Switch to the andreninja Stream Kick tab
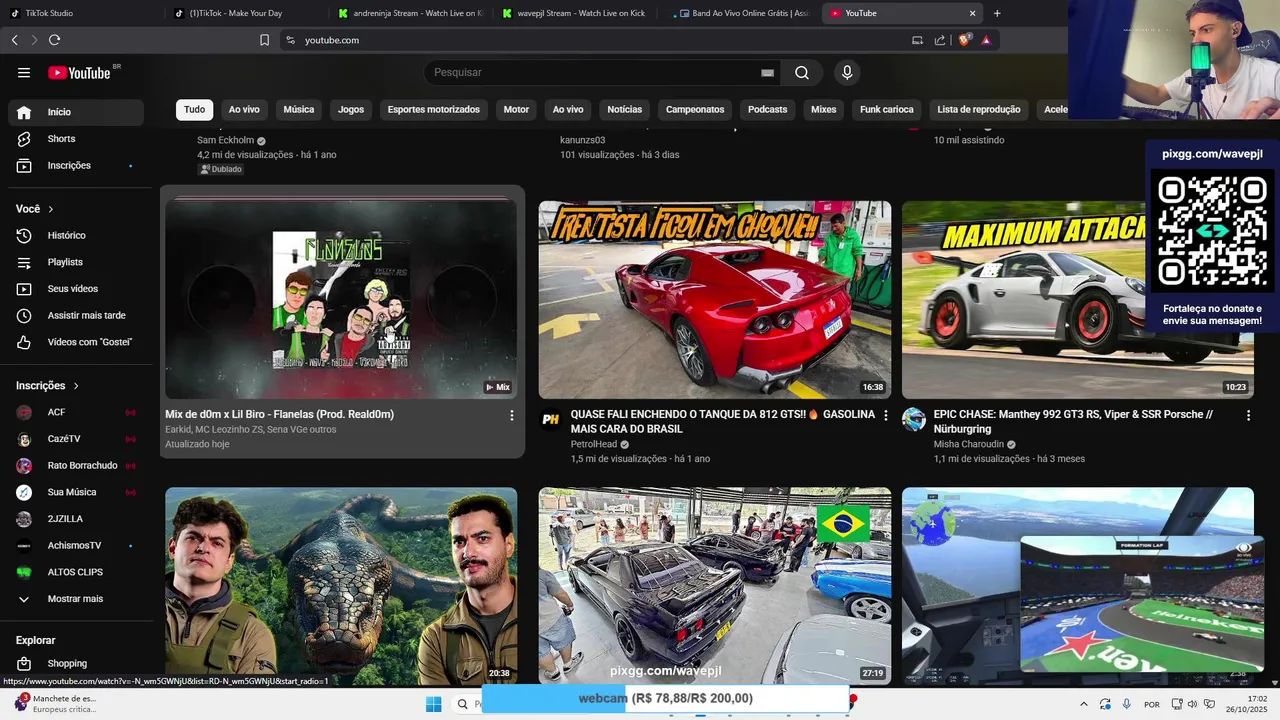The height and width of the screenshot is (720, 1280). pyautogui.click(x=410, y=13)
